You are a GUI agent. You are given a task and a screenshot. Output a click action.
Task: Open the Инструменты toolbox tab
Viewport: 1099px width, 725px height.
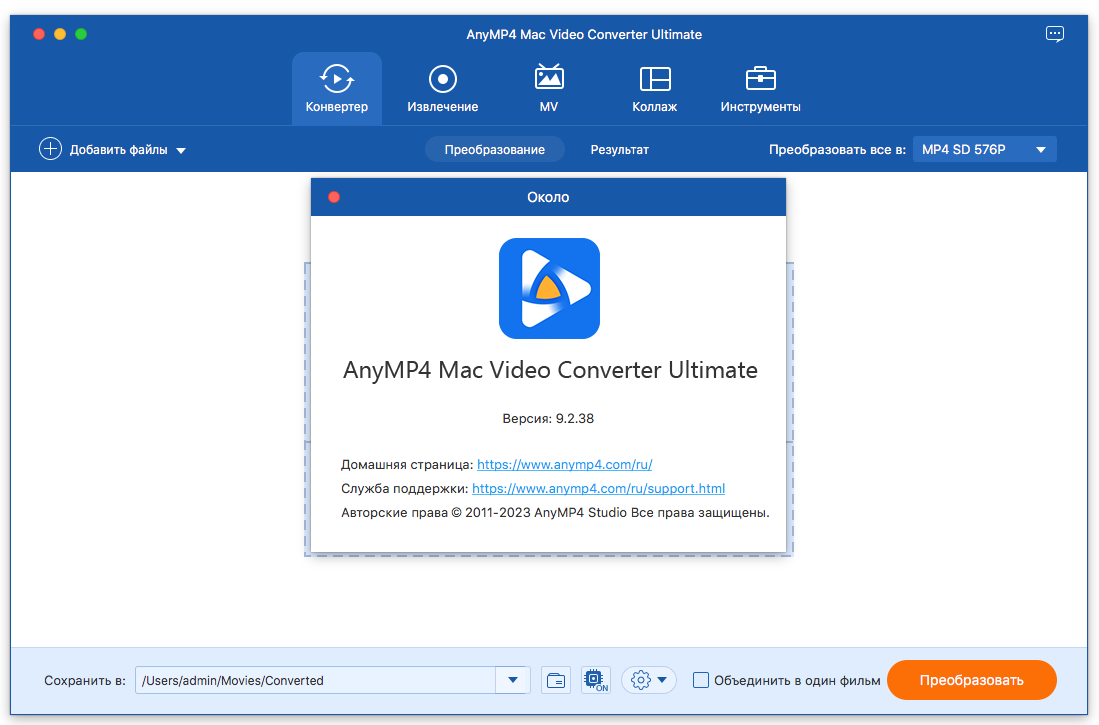pyautogui.click(x=760, y=79)
